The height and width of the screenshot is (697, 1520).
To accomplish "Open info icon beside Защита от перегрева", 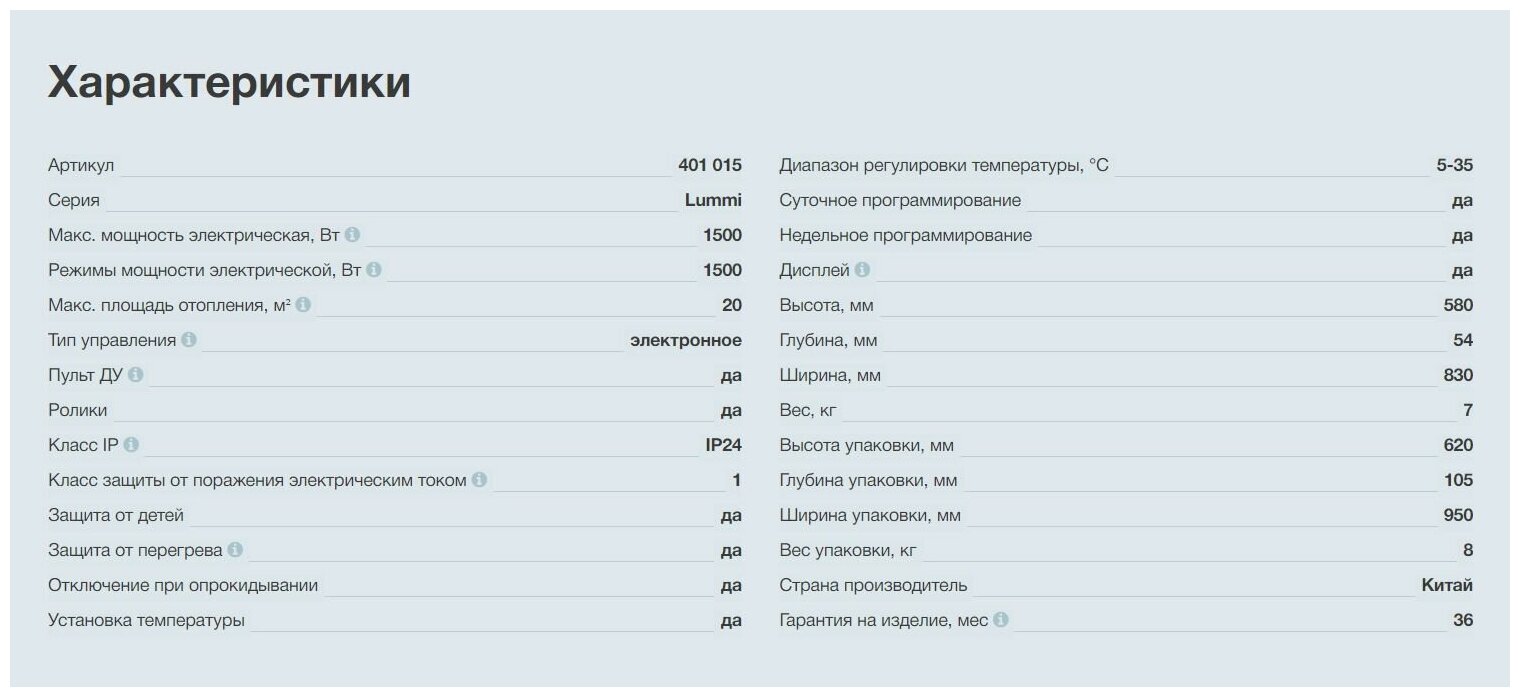I will [235, 550].
